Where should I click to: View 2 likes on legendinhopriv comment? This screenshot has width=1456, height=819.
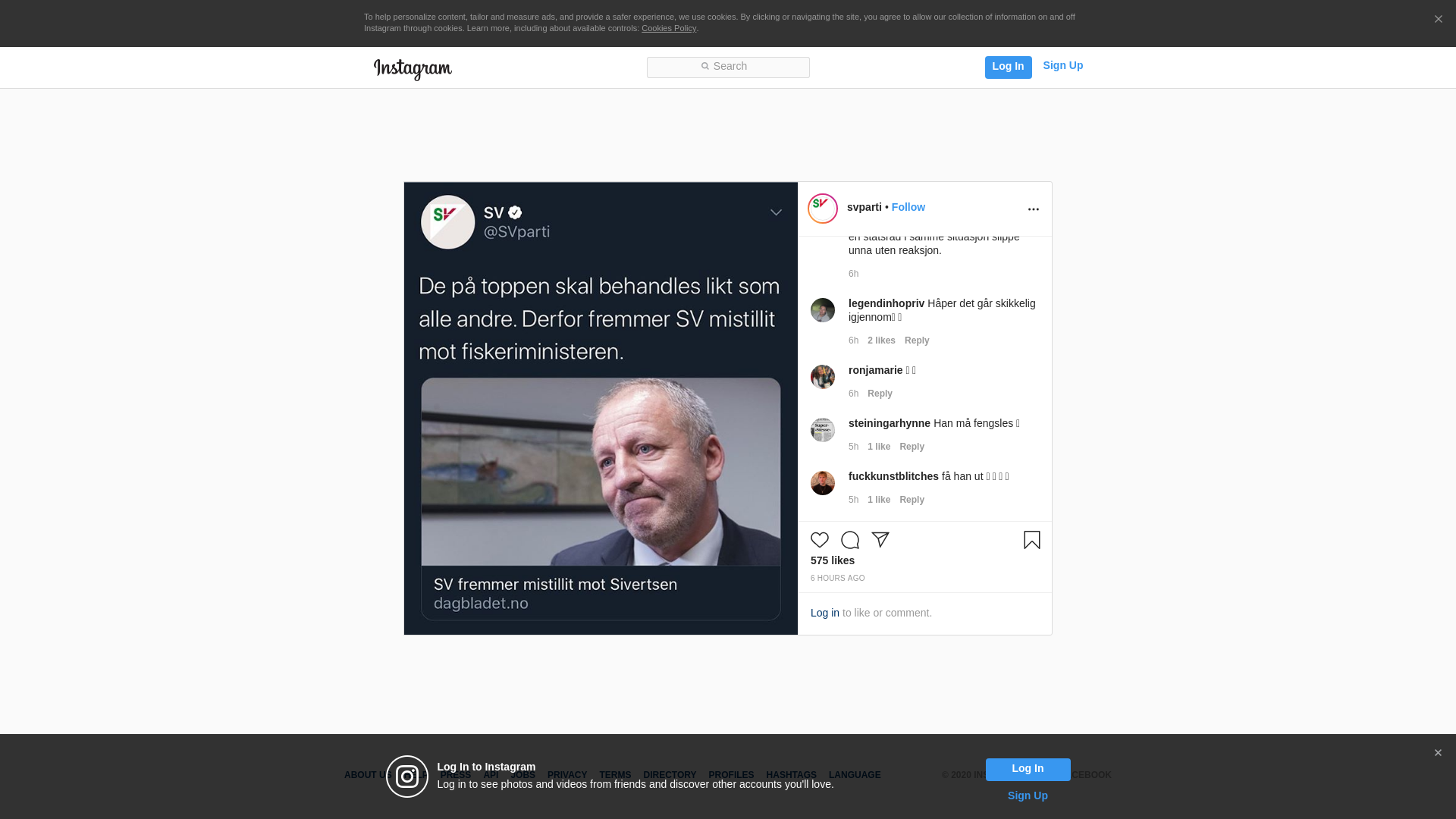click(881, 340)
